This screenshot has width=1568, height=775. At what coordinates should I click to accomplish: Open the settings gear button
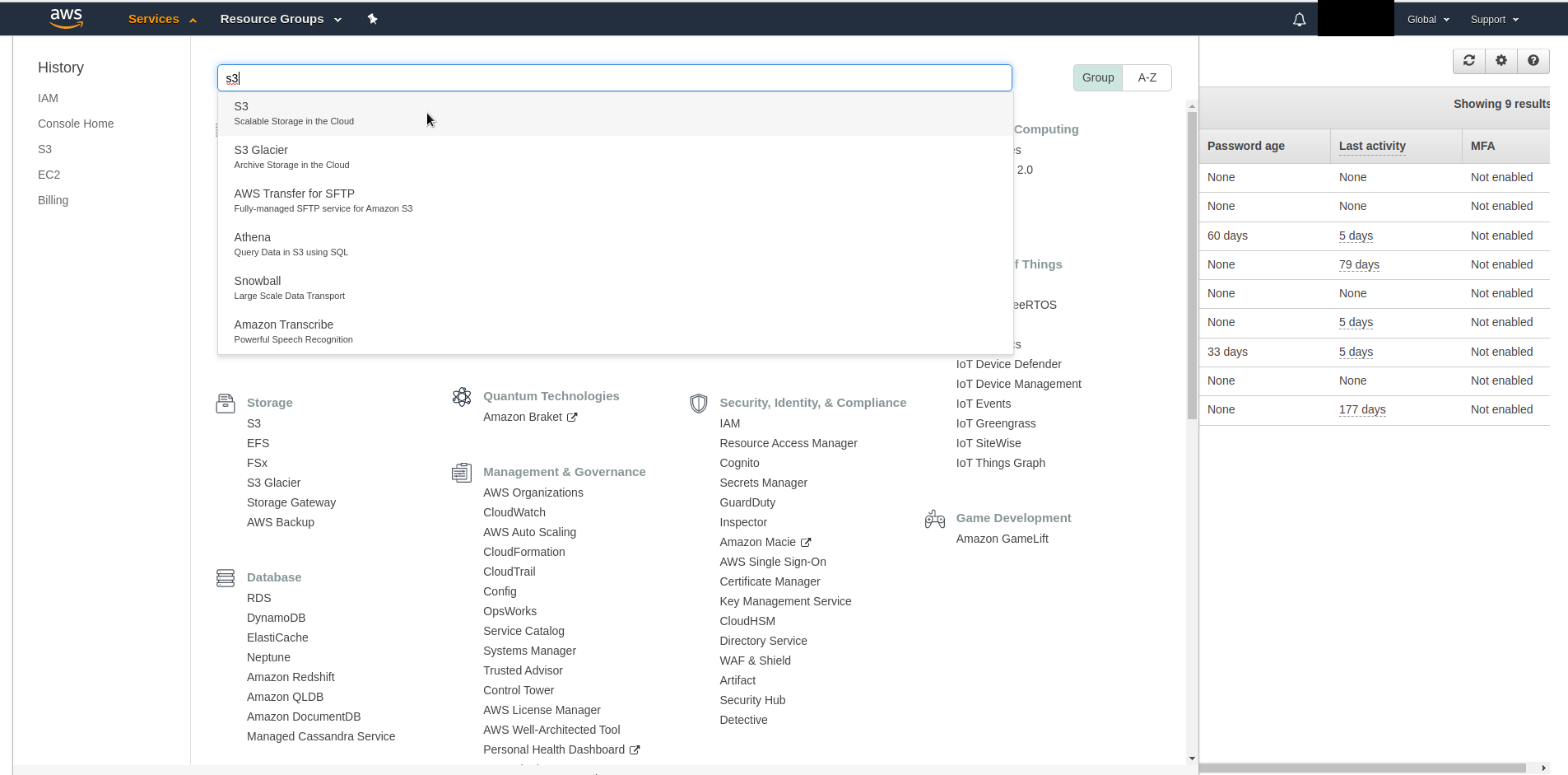1501,60
